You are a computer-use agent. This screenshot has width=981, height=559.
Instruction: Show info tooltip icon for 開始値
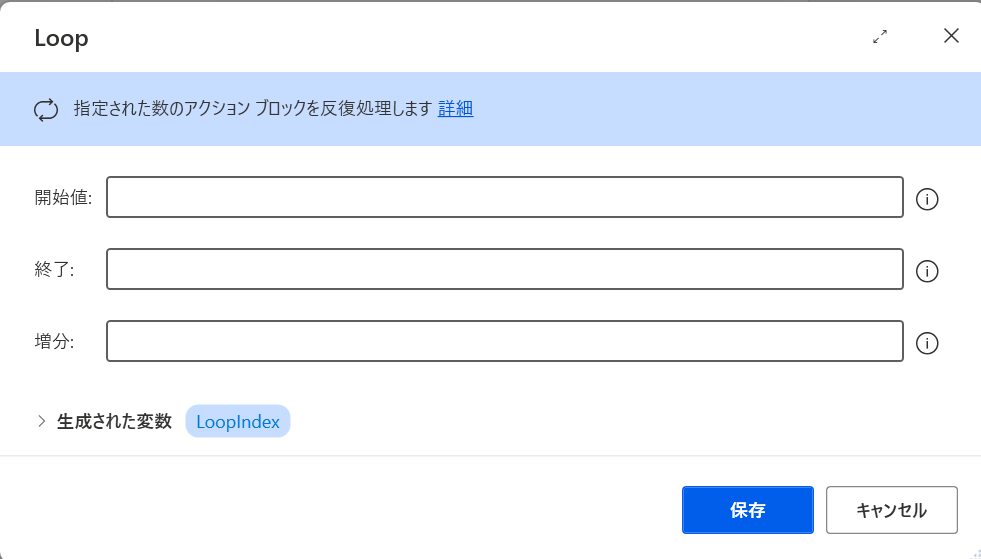[x=927, y=199]
